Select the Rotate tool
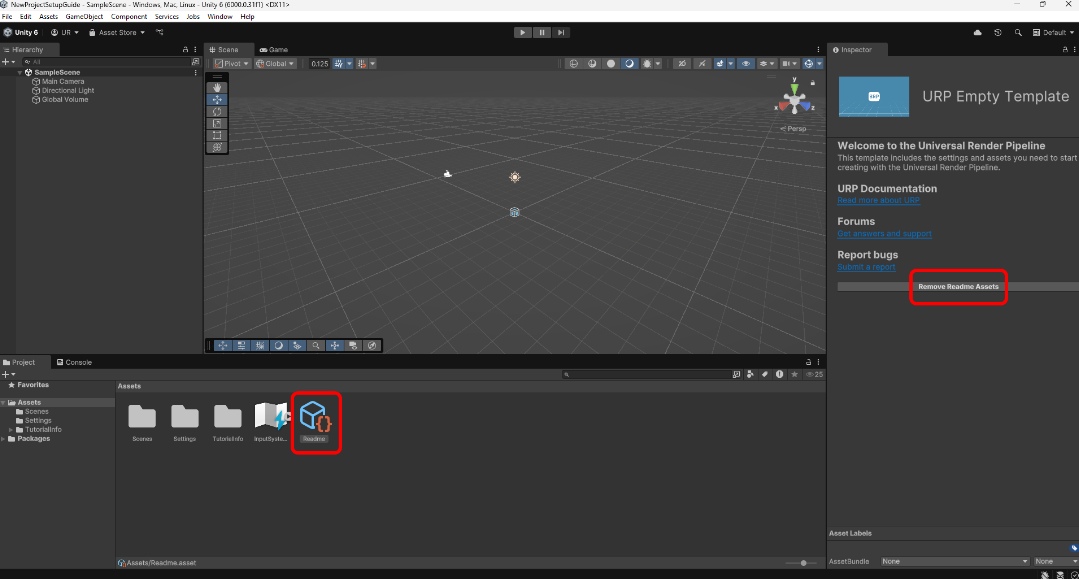The image size is (1079, 579). [x=217, y=112]
